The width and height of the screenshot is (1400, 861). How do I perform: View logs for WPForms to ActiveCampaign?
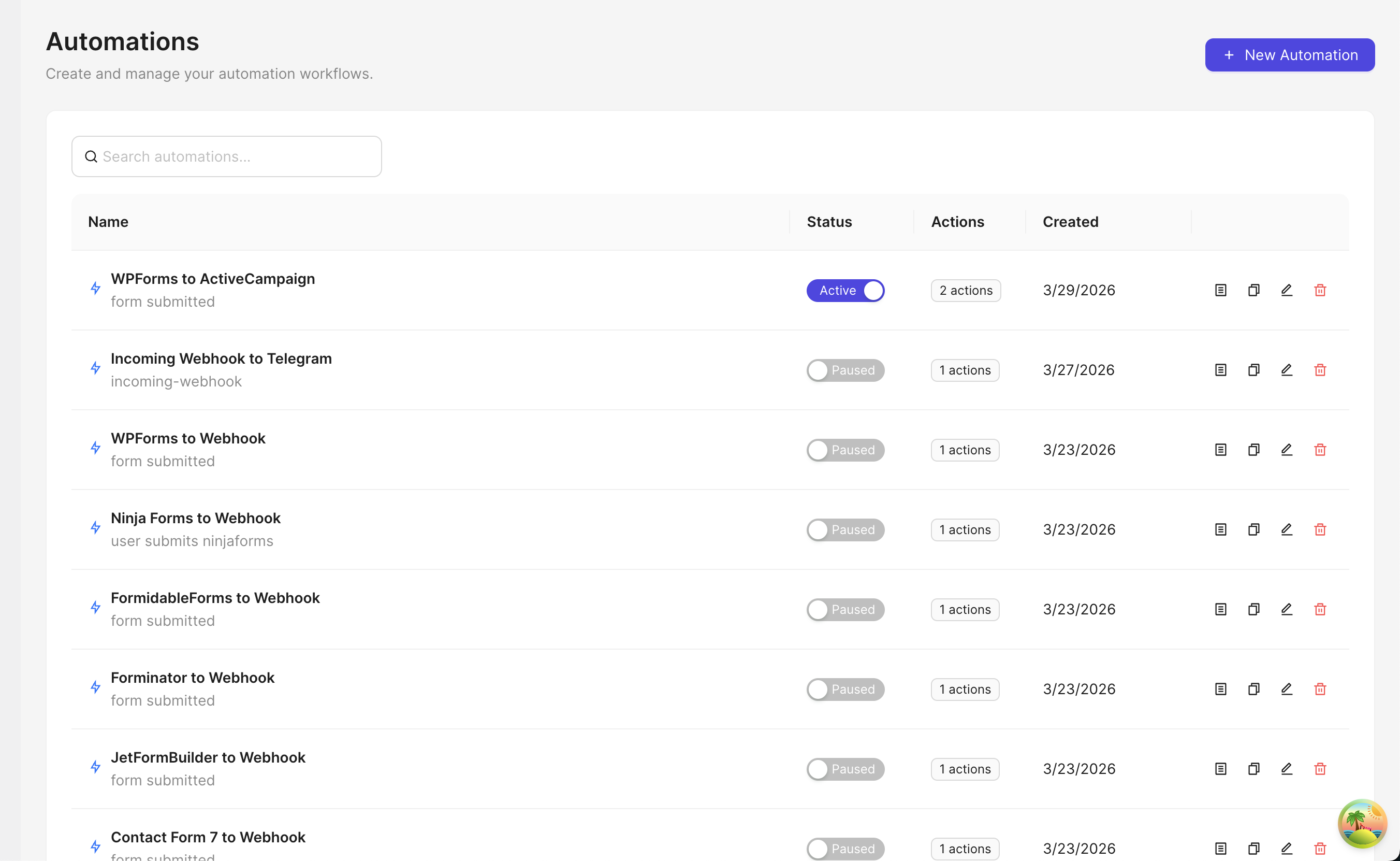(x=1220, y=291)
